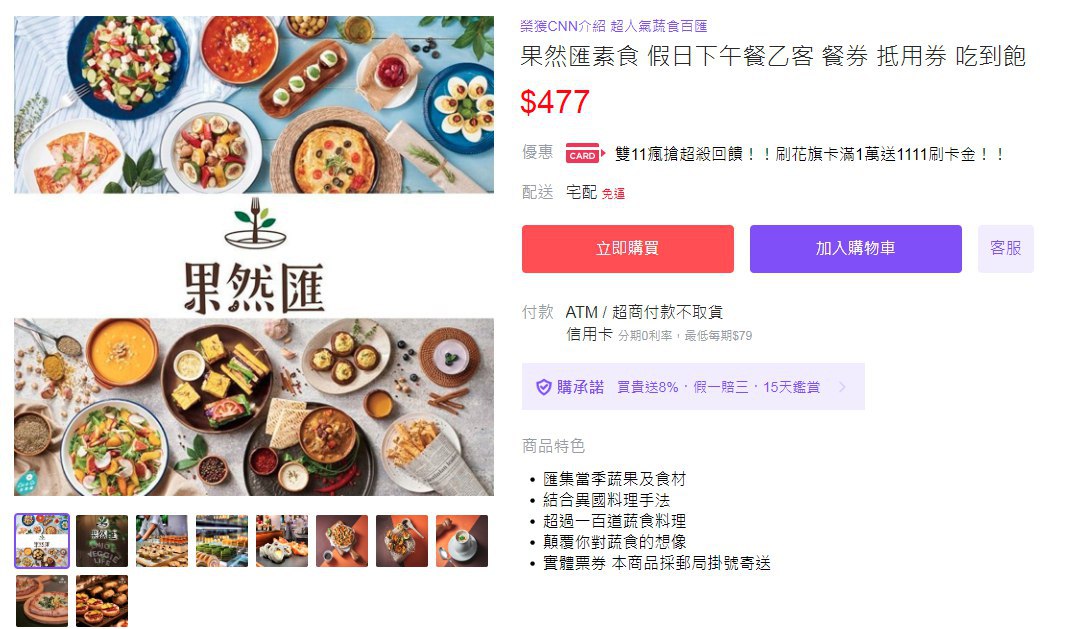1065x629 pixels.
Task: Select the fifth thumbnail showing sushi rolls
Action: pos(282,541)
